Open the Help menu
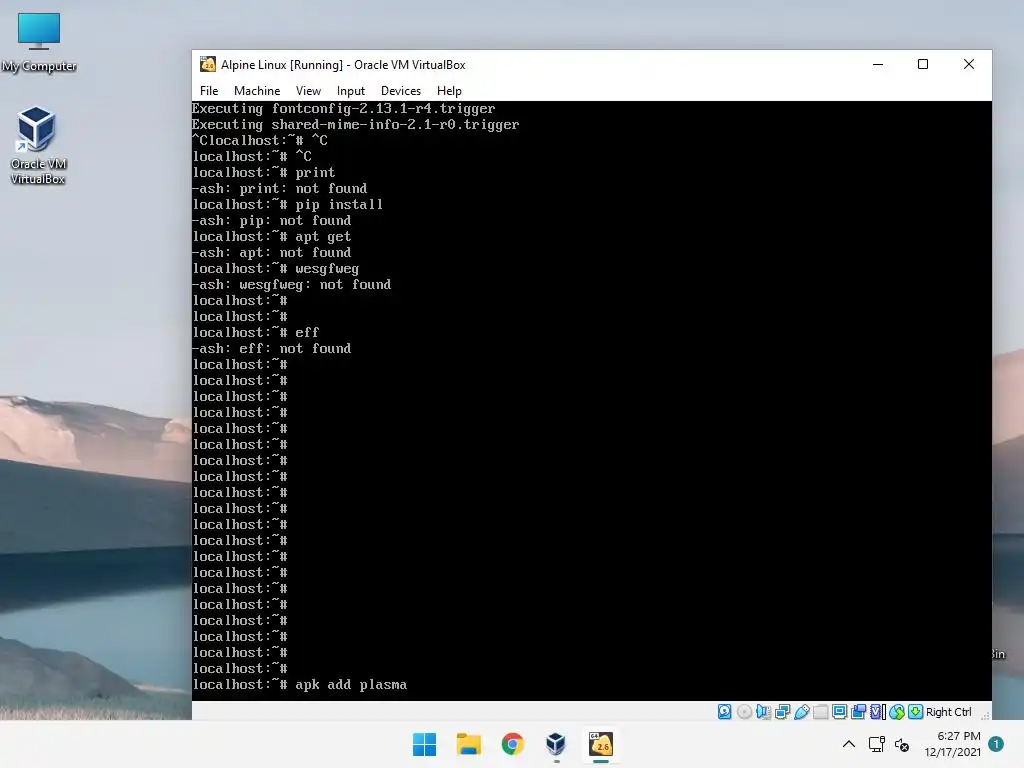This screenshot has width=1024, height=768. 449,91
